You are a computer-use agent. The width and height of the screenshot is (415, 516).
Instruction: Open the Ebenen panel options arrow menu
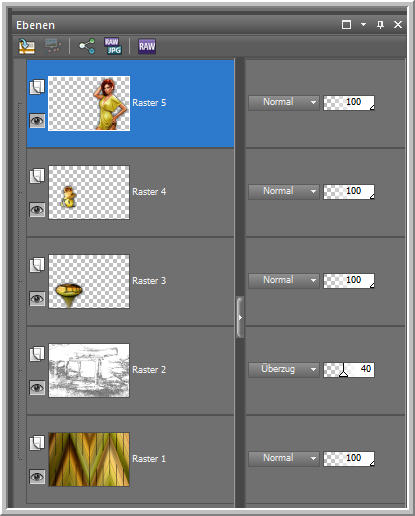tap(363, 25)
